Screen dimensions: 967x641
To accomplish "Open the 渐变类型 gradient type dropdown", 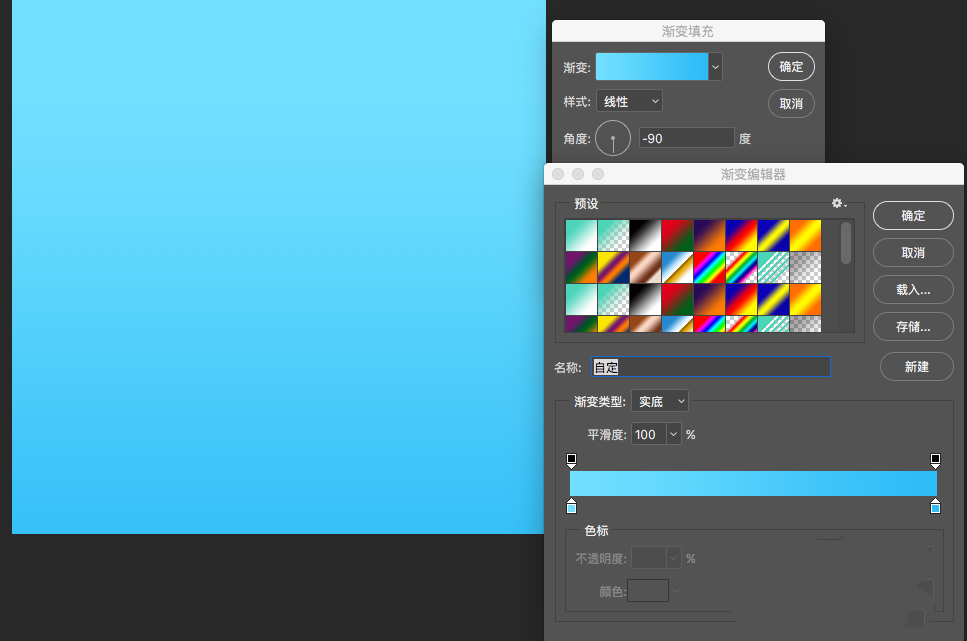I will click(659, 402).
